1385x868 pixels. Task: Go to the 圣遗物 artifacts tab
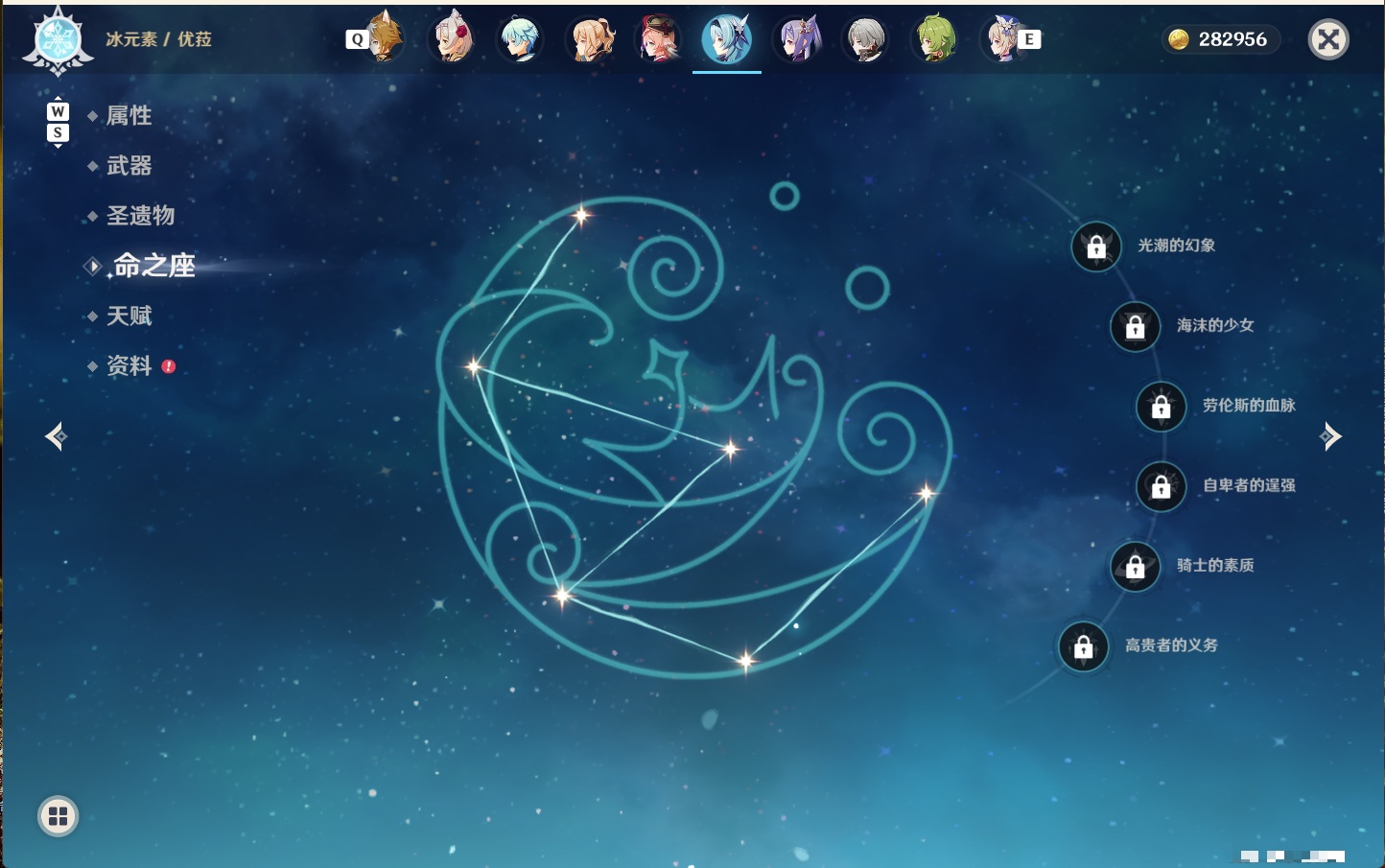(x=140, y=216)
